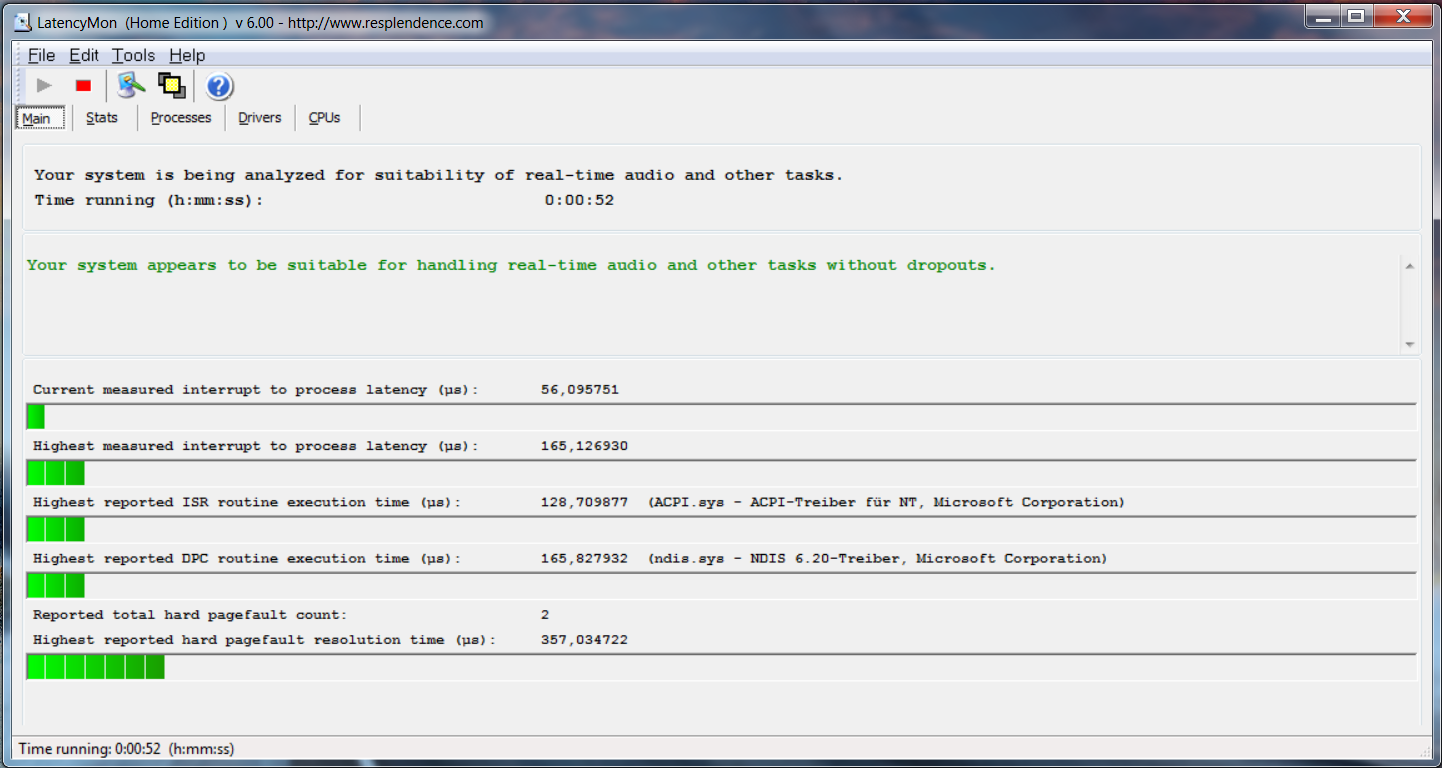Click the yellow overlapping windows toolbar icon

coord(172,86)
